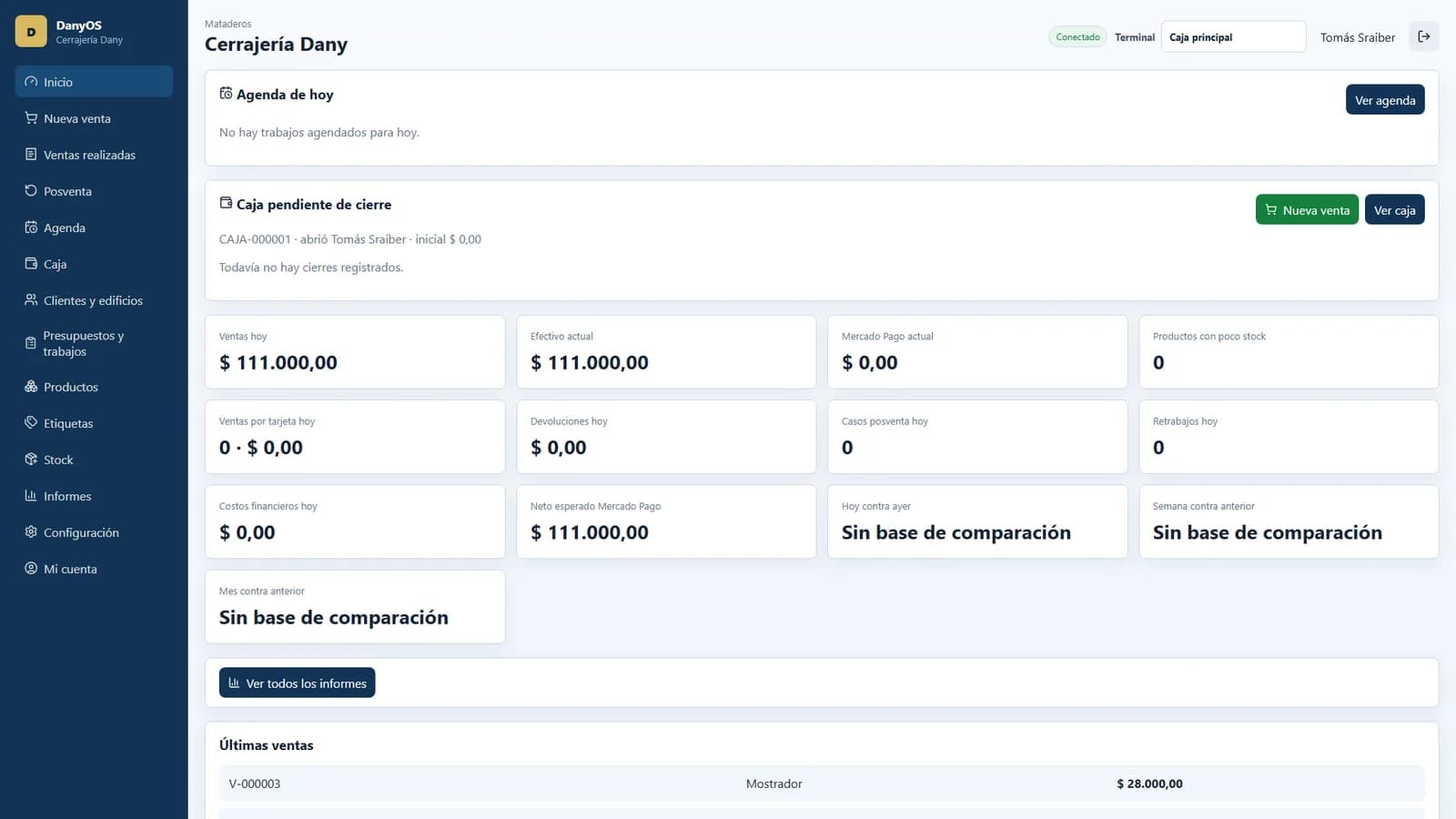The width and height of the screenshot is (1456, 819).
Task: Click the DanyOS logo badge
Action: [31, 31]
